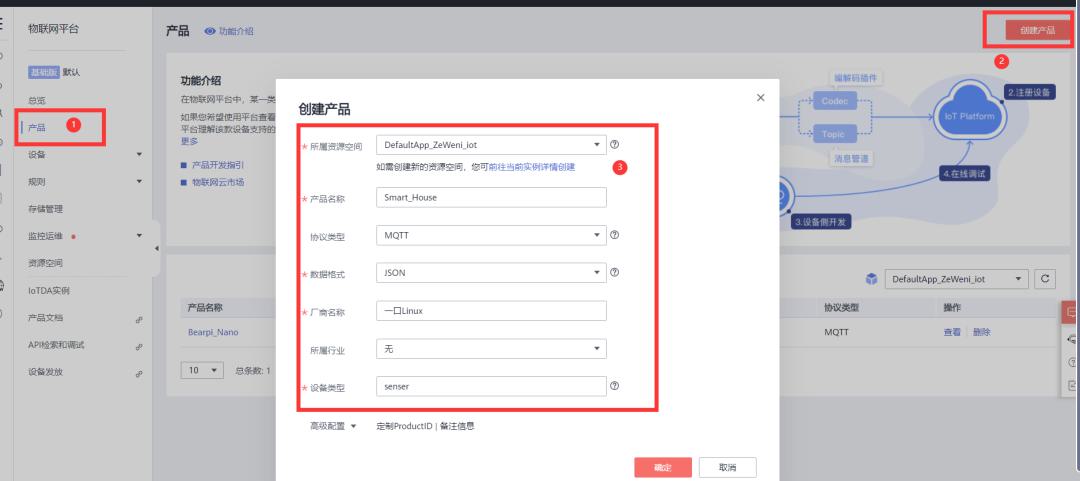
Task: Open 存储管理 in the sidebar
Action: [x=45, y=209]
